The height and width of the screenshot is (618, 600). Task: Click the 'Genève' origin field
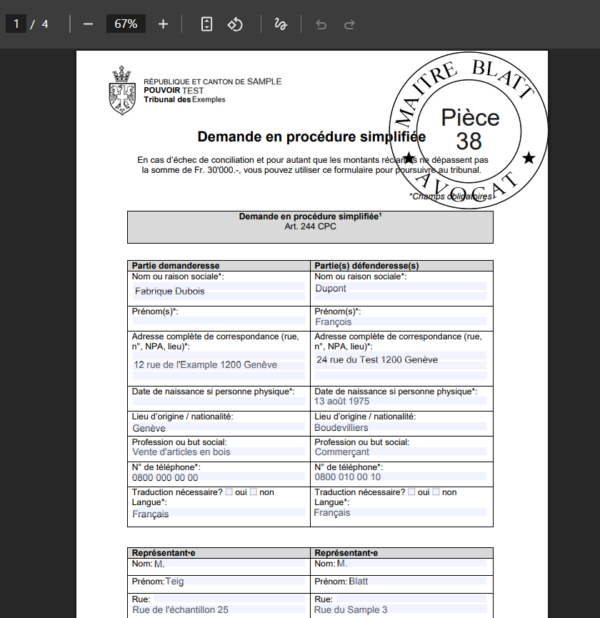218,427
